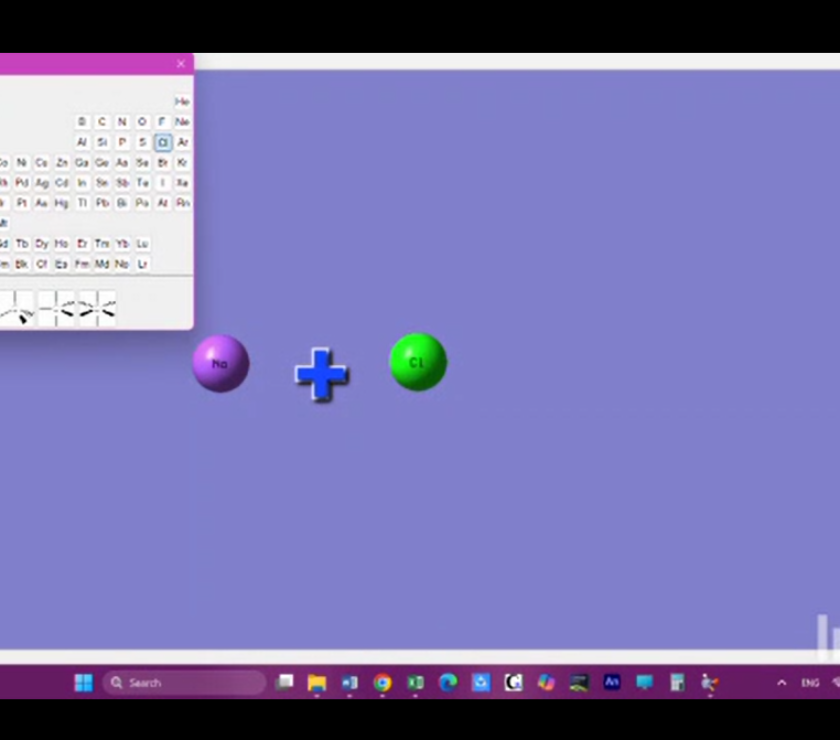The width and height of the screenshot is (840, 740).
Task: Open Word from the taskbar
Action: pos(349,683)
